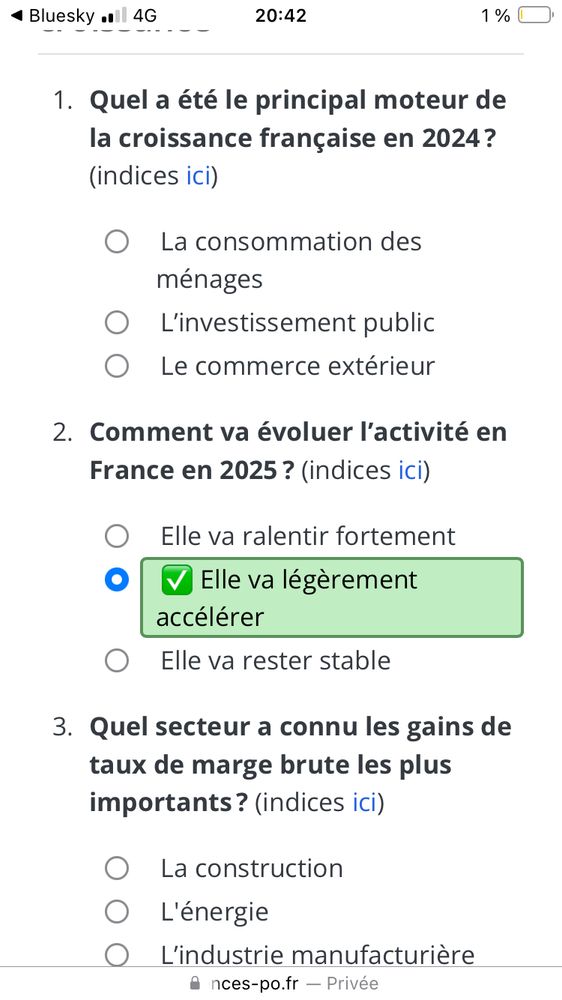Screen dimensions: 562x1000
Task: Tap the 20:42 clock in status bar
Action: (281, 15)
